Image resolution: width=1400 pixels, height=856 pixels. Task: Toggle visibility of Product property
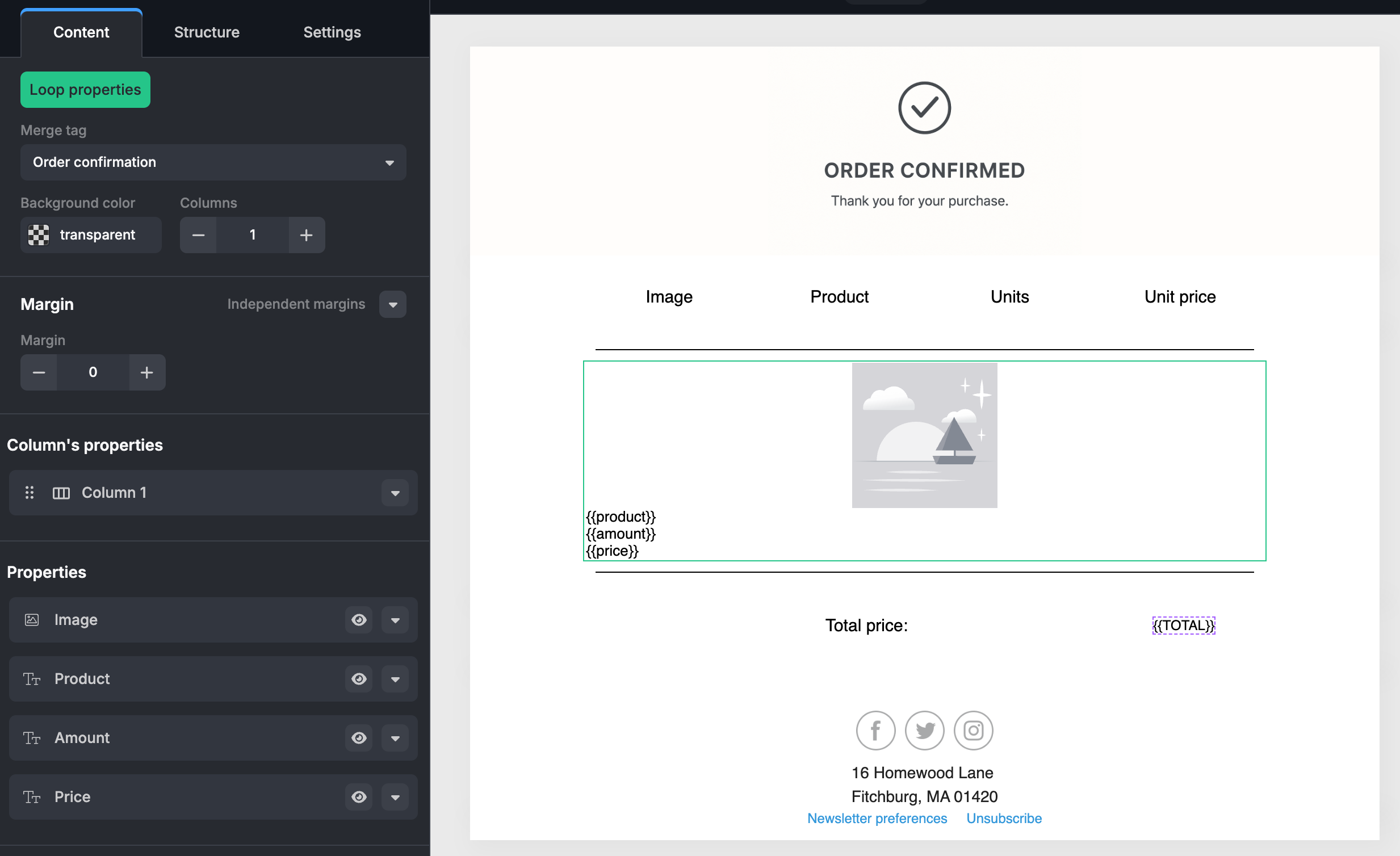coord(359,679)
